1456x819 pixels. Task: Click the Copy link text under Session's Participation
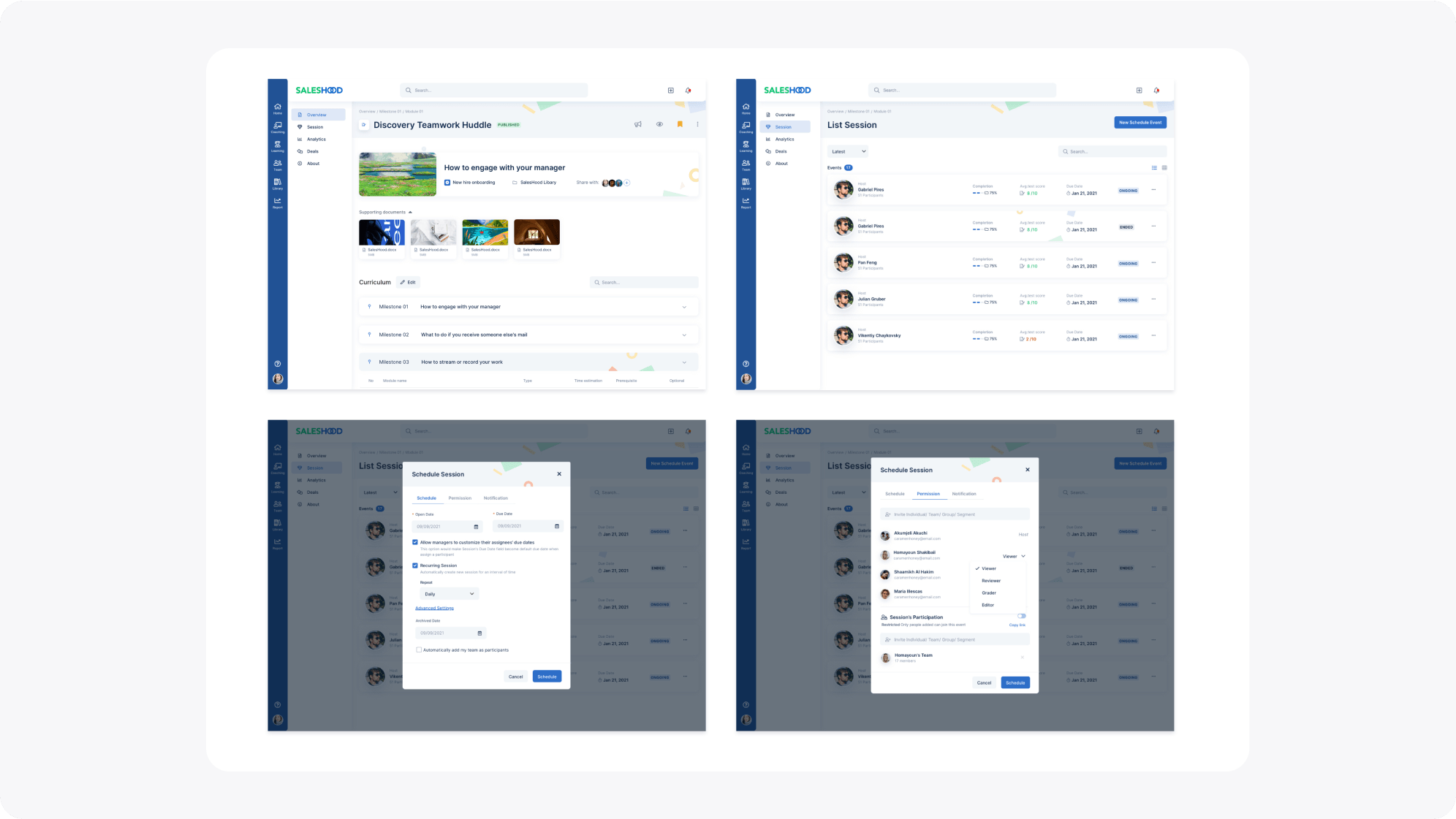1017,625
